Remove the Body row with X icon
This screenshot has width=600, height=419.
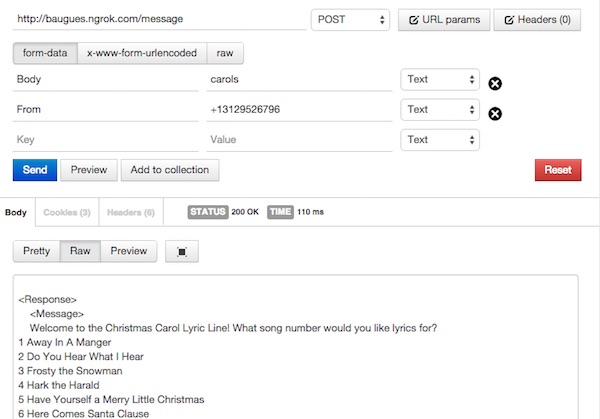(494, 84)
